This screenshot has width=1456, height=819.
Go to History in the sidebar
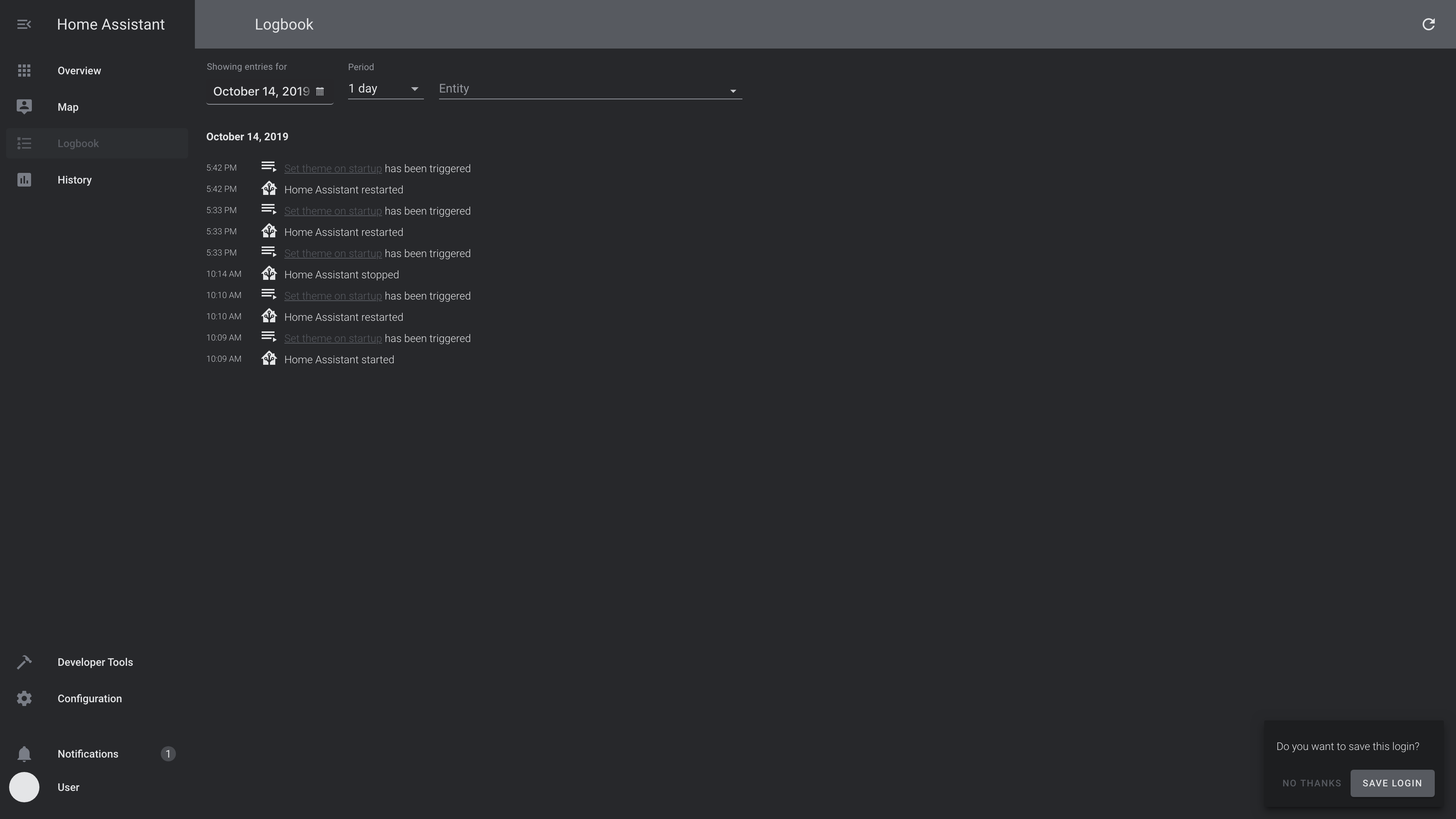click(75, 180)
